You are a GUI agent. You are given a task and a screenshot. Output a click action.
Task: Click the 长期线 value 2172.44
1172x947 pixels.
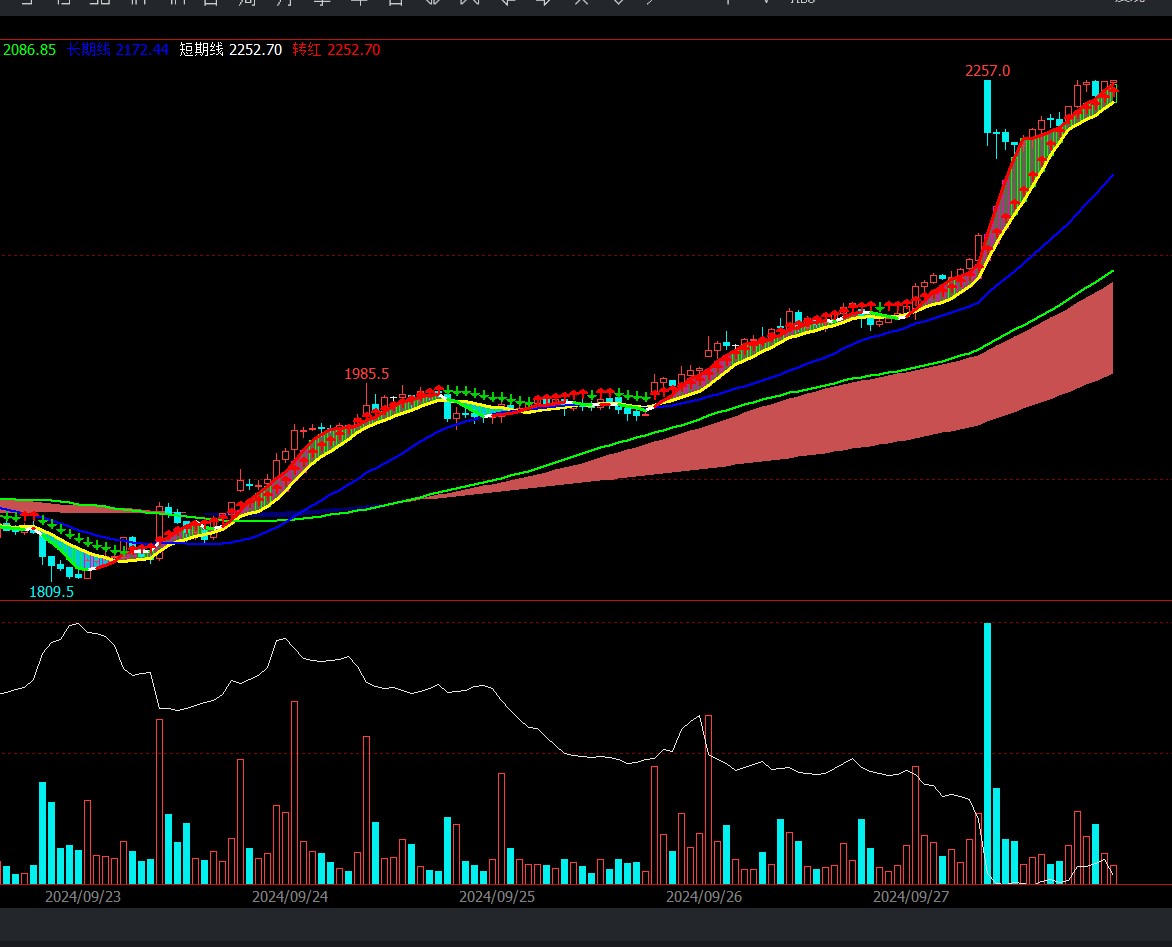(142, 50)
